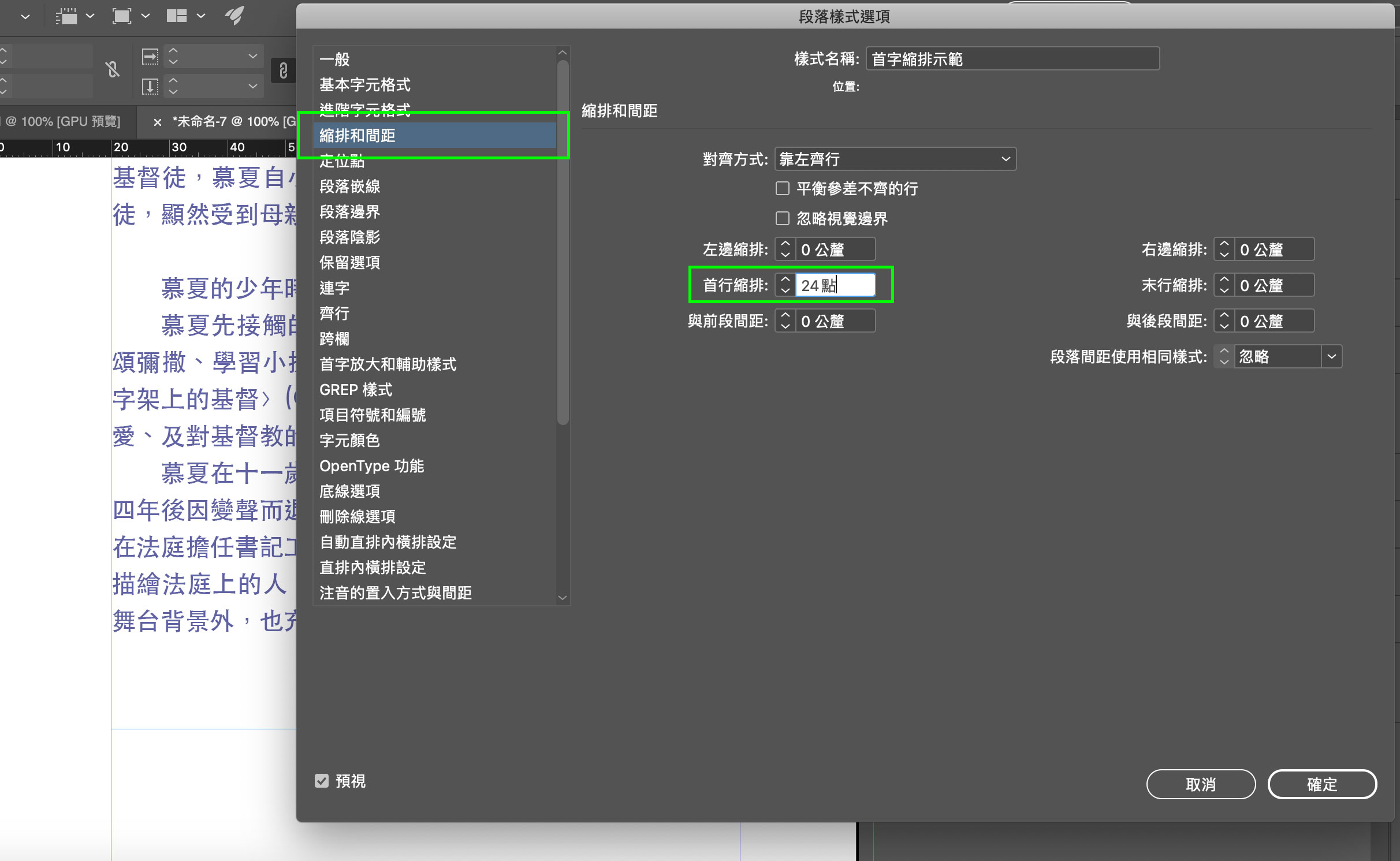Enable the 平衡參差不齊的行 checkbox
Screen dimensions: 1400x861
tap(783, 189)
